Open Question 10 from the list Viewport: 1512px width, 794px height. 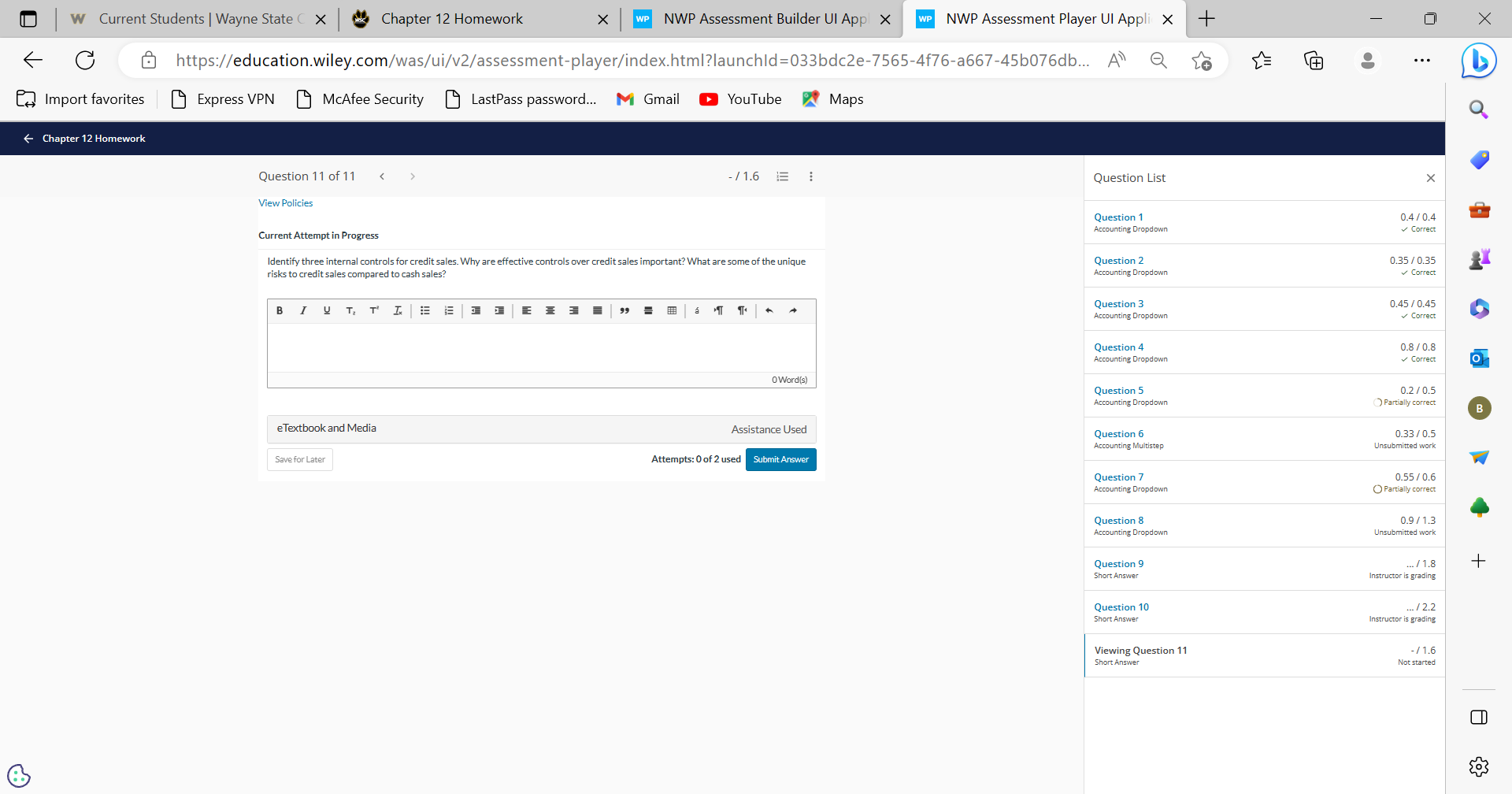tap(1264, 613)
